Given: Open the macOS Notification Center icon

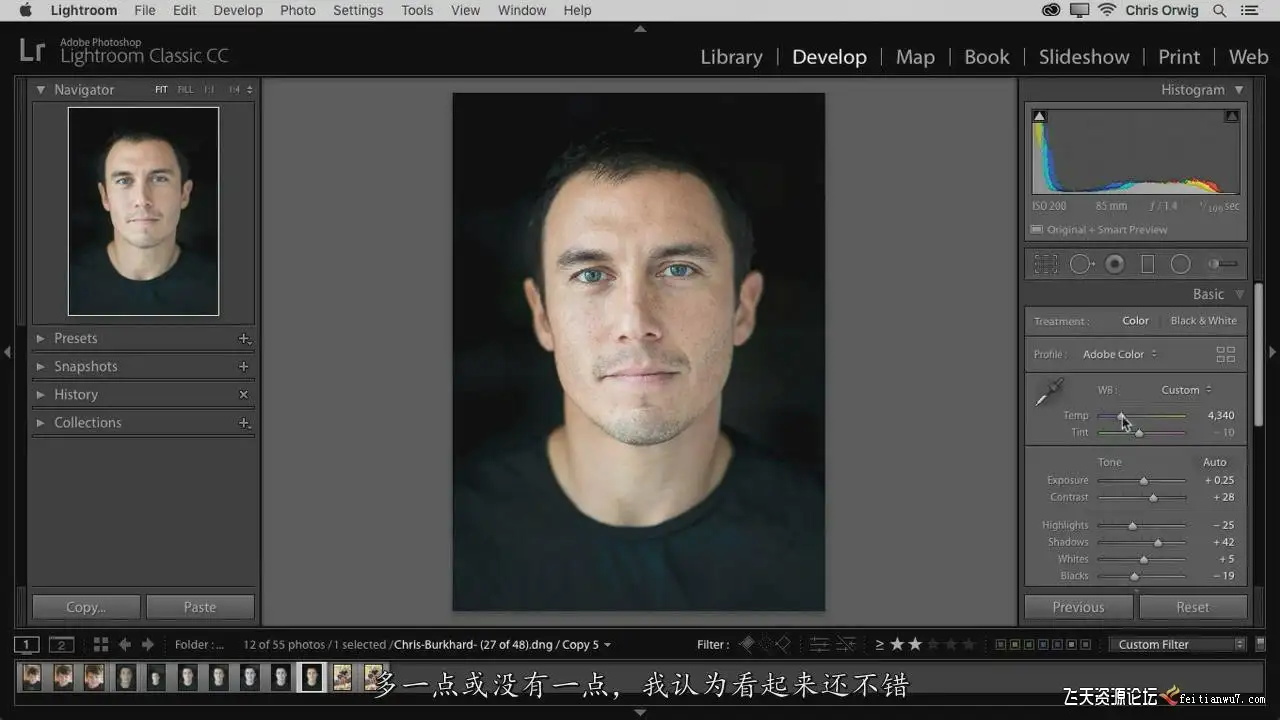Looking at the screenshot, I should point(1251,10).
